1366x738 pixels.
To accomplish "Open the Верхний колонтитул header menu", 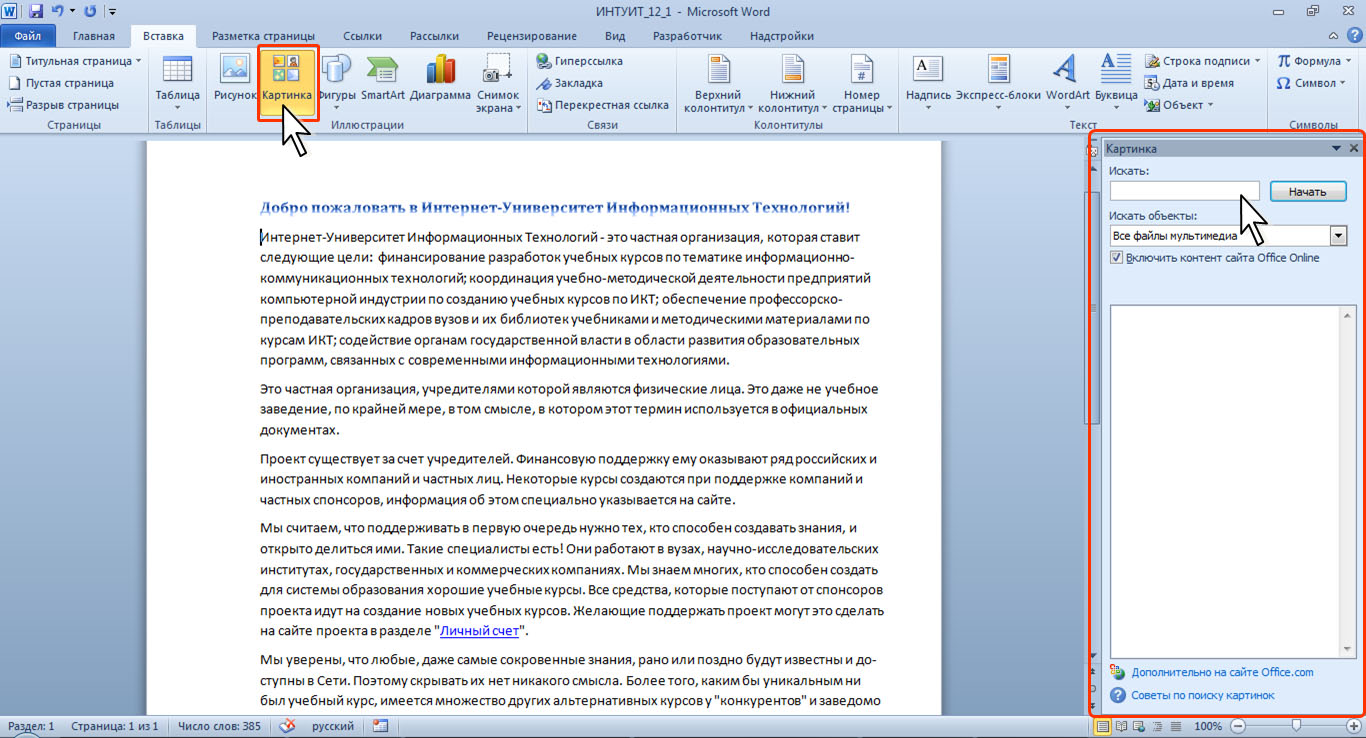I will 717,82.
